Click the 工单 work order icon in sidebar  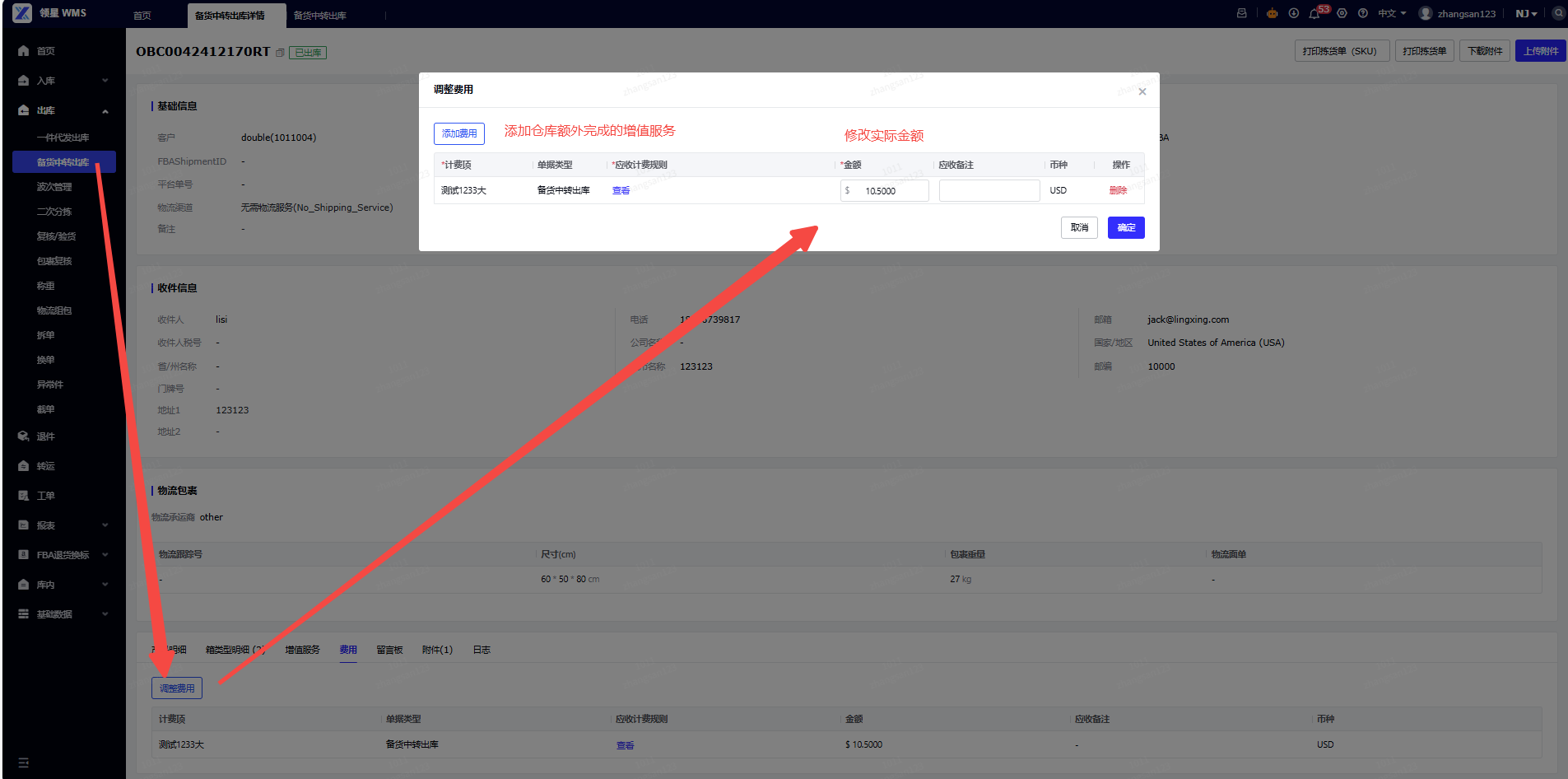pyautogui.click(x=23, y=496)
